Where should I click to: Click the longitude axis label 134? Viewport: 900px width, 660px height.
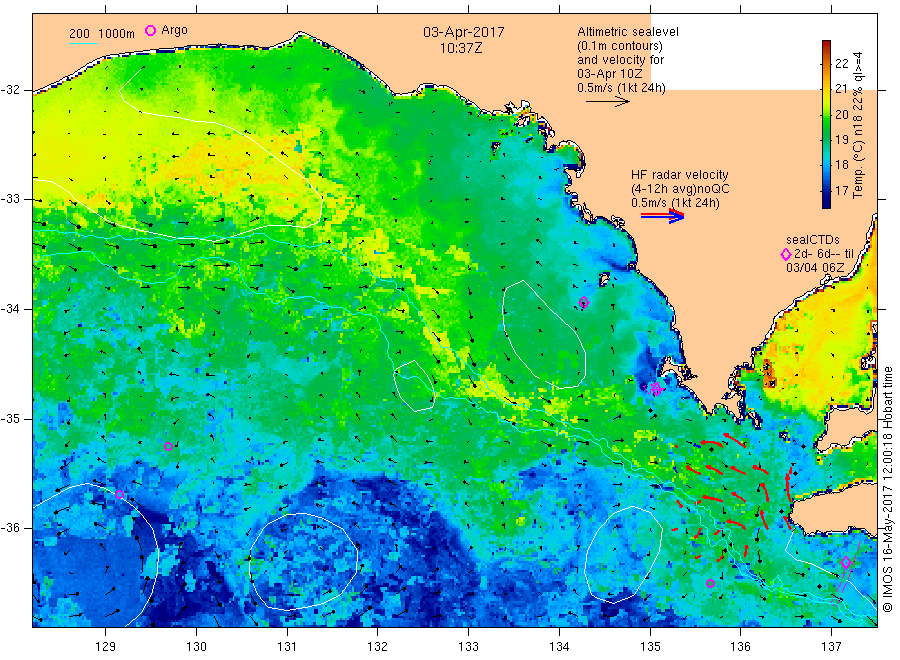coord(559,647)
